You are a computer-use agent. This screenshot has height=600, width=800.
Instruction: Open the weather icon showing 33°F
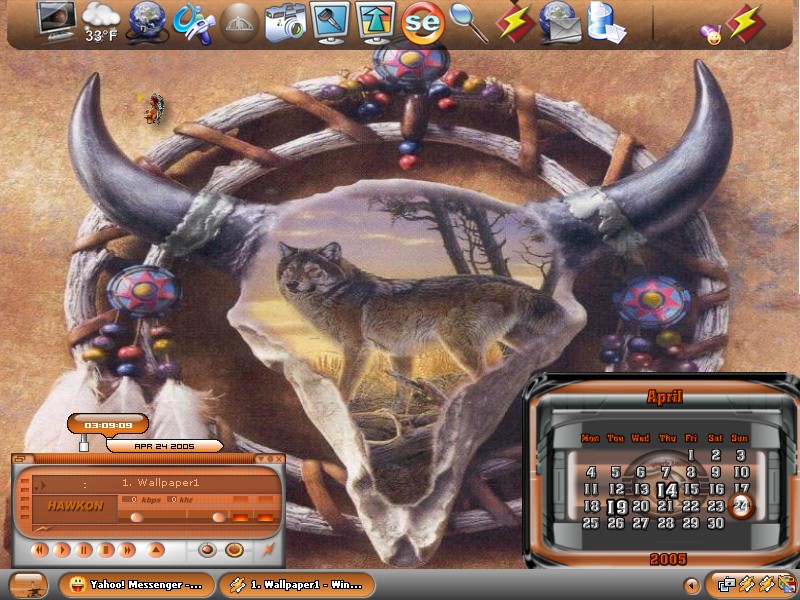tap(101, 22)
